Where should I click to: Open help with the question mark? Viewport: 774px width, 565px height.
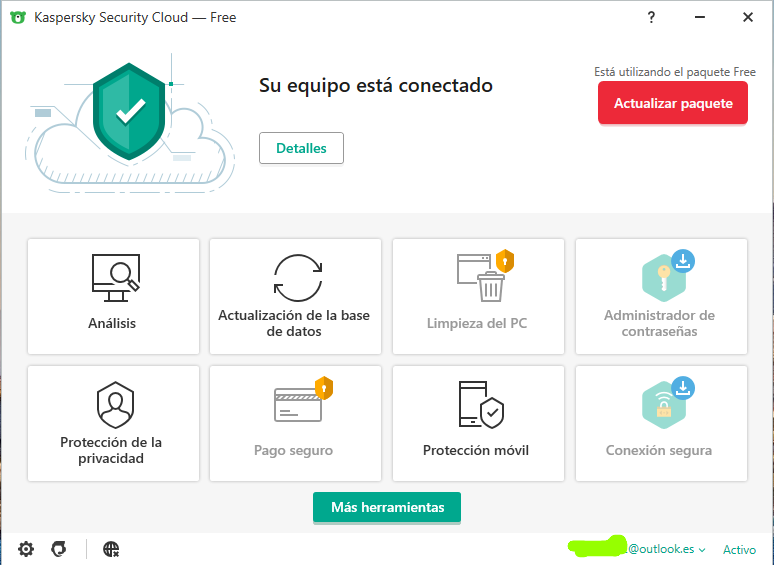point(651,17)
